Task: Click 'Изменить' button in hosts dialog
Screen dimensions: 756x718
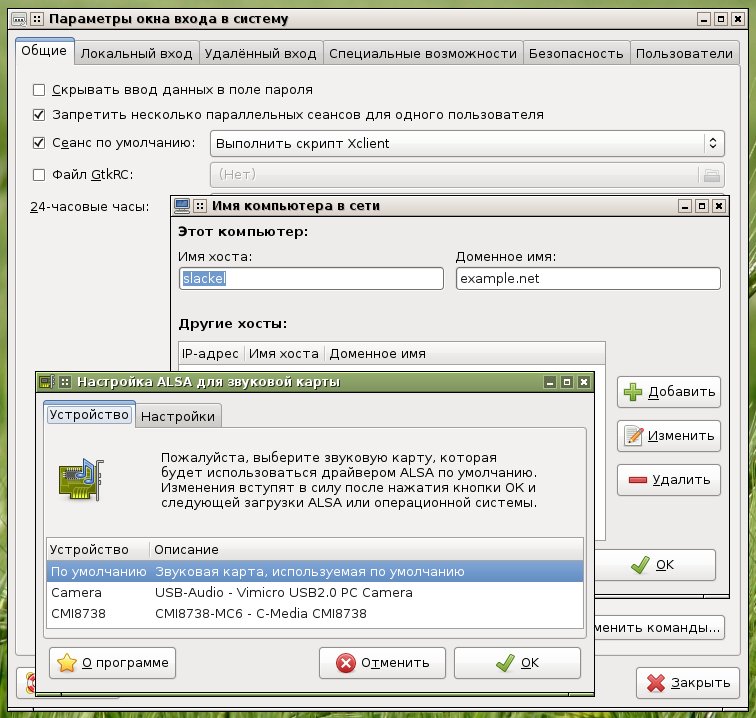Action: click(x=669, y=436)
